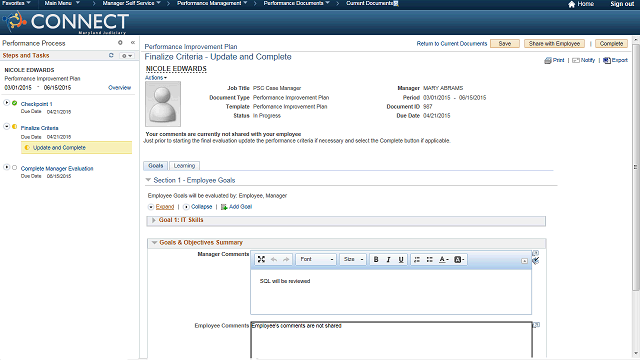
Task: Expand the Checkpoint 1 step
Action: click(x=7, y=103)
